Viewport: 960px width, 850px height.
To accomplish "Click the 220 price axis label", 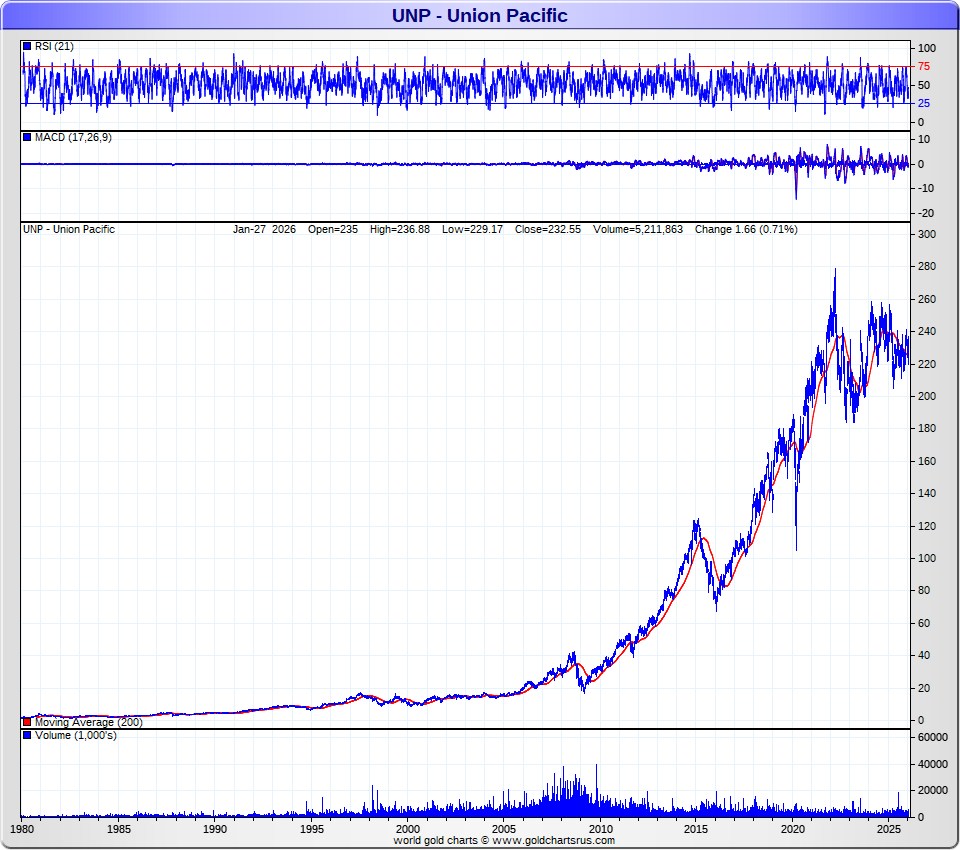I will pyautogui.click(x=927, y=364).
